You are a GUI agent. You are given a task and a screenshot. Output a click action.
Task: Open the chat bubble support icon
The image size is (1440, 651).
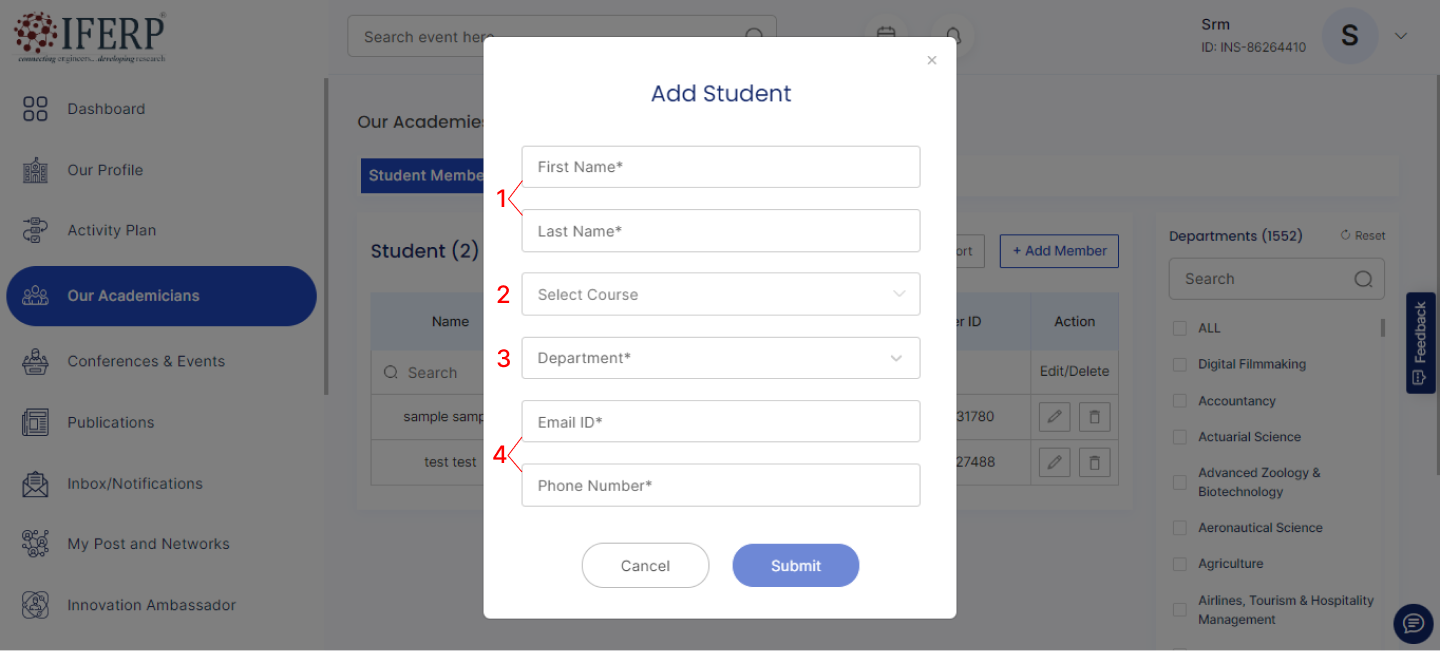point(1413,624)
